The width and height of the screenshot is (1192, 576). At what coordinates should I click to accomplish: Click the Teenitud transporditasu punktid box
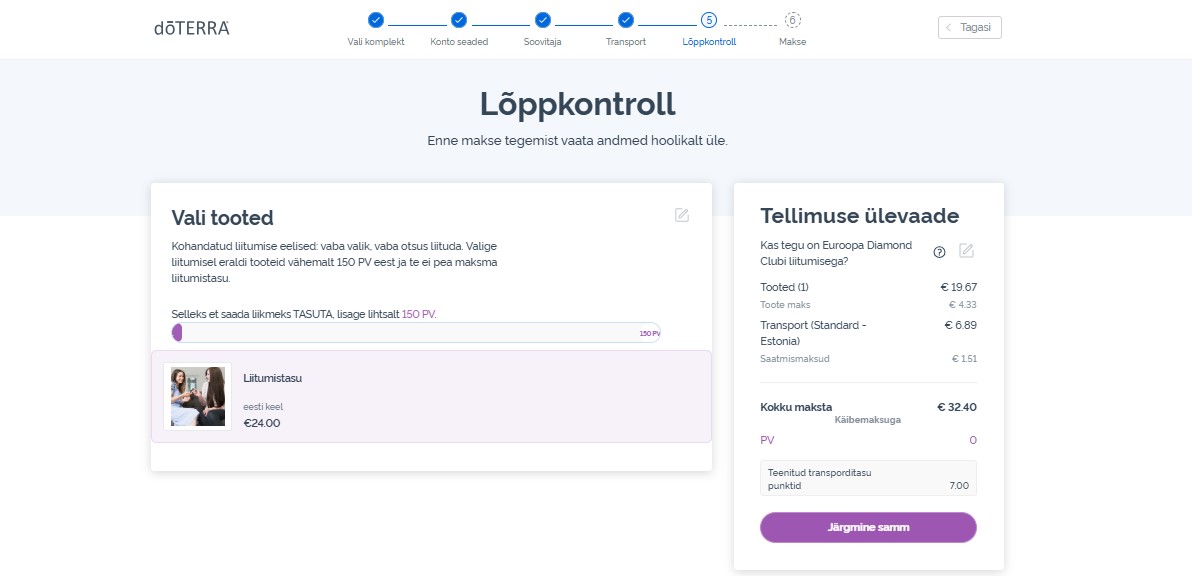(868, 479)
